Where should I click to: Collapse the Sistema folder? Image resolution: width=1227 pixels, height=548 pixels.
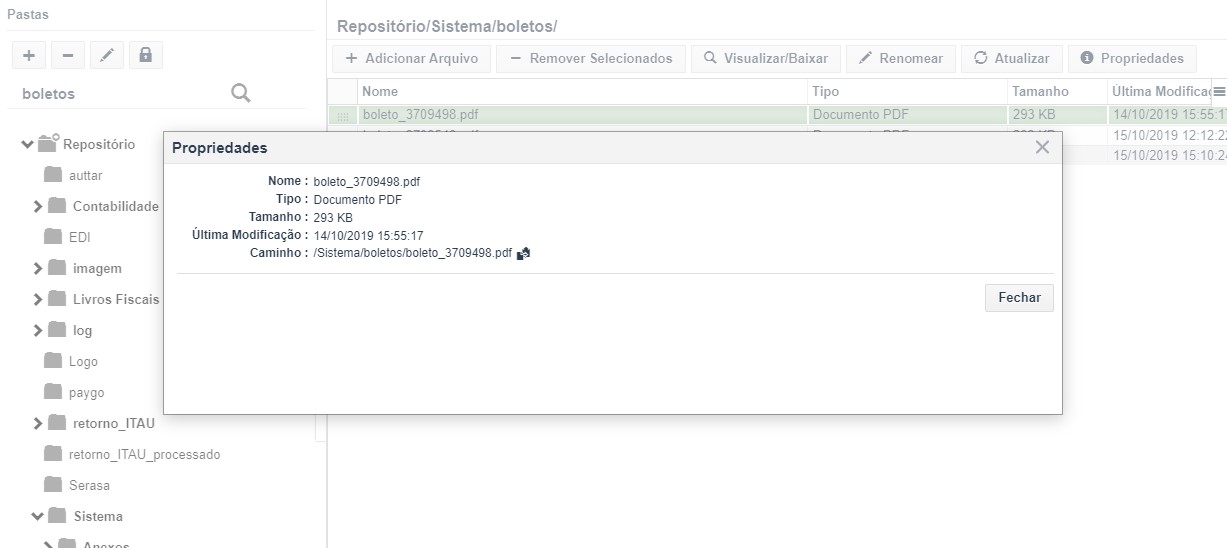[x=38, y=517]
